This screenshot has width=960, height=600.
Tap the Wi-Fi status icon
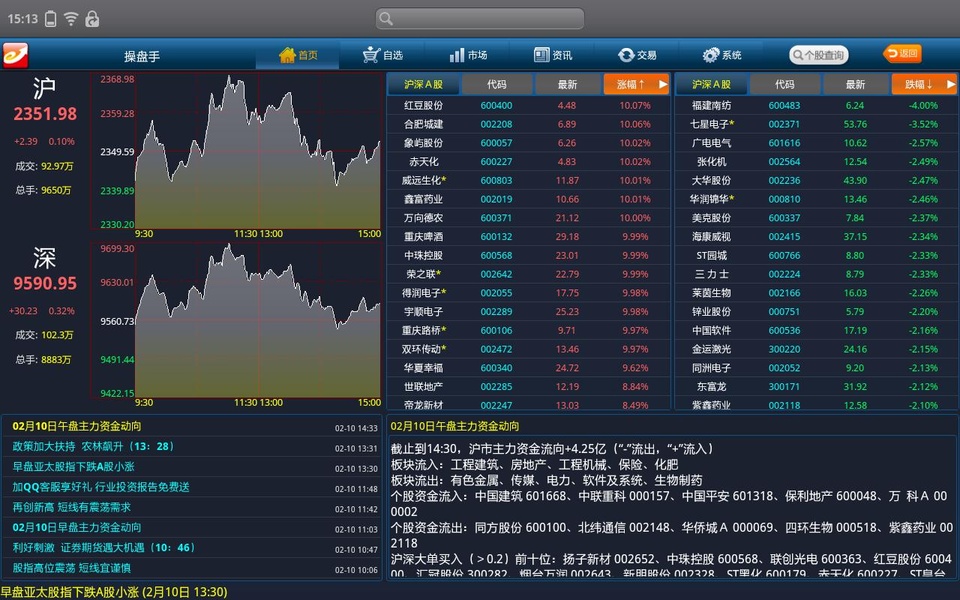[x=71, y=19]
